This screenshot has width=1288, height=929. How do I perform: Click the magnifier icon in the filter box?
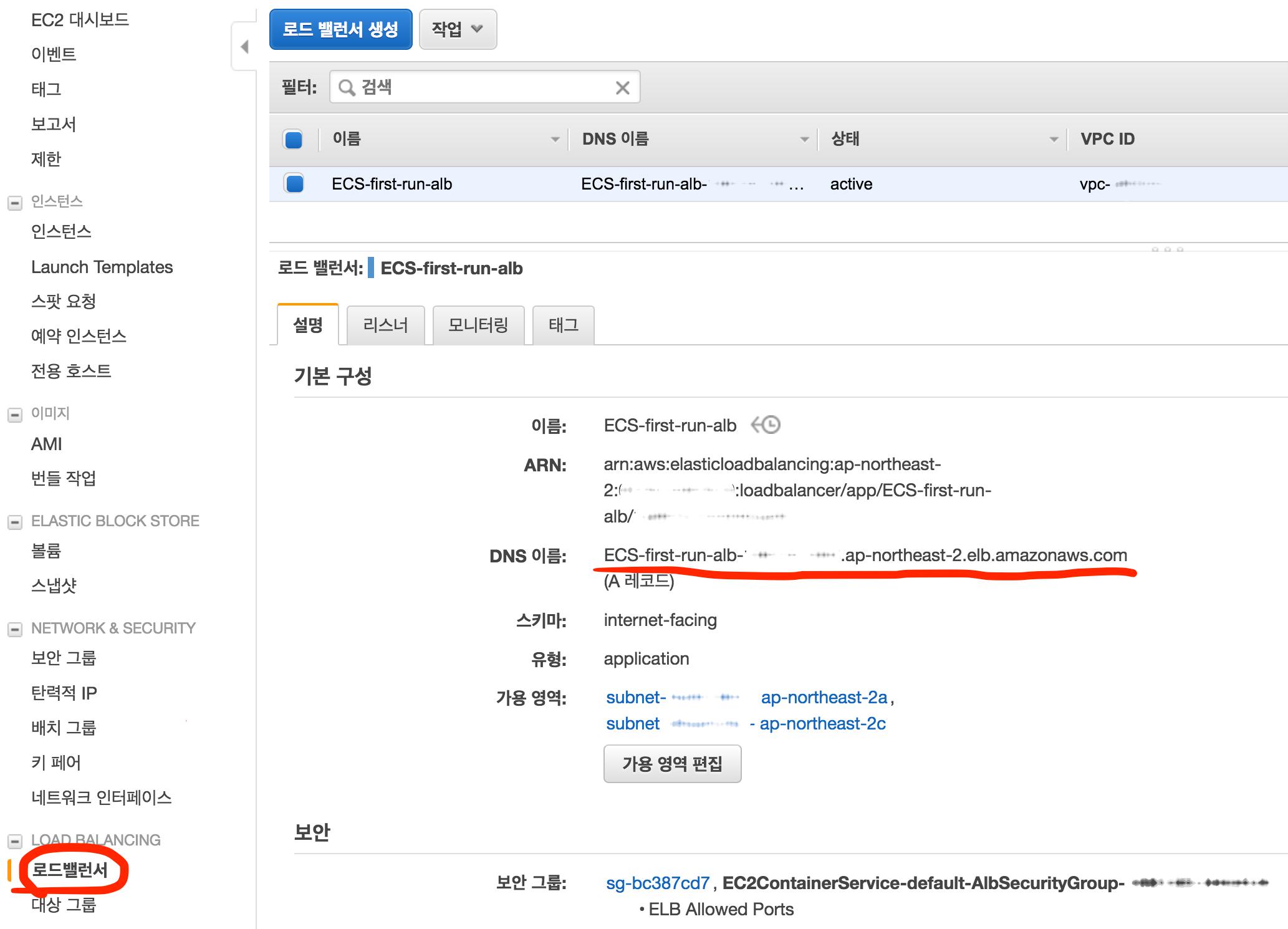[x=347, y=88]
